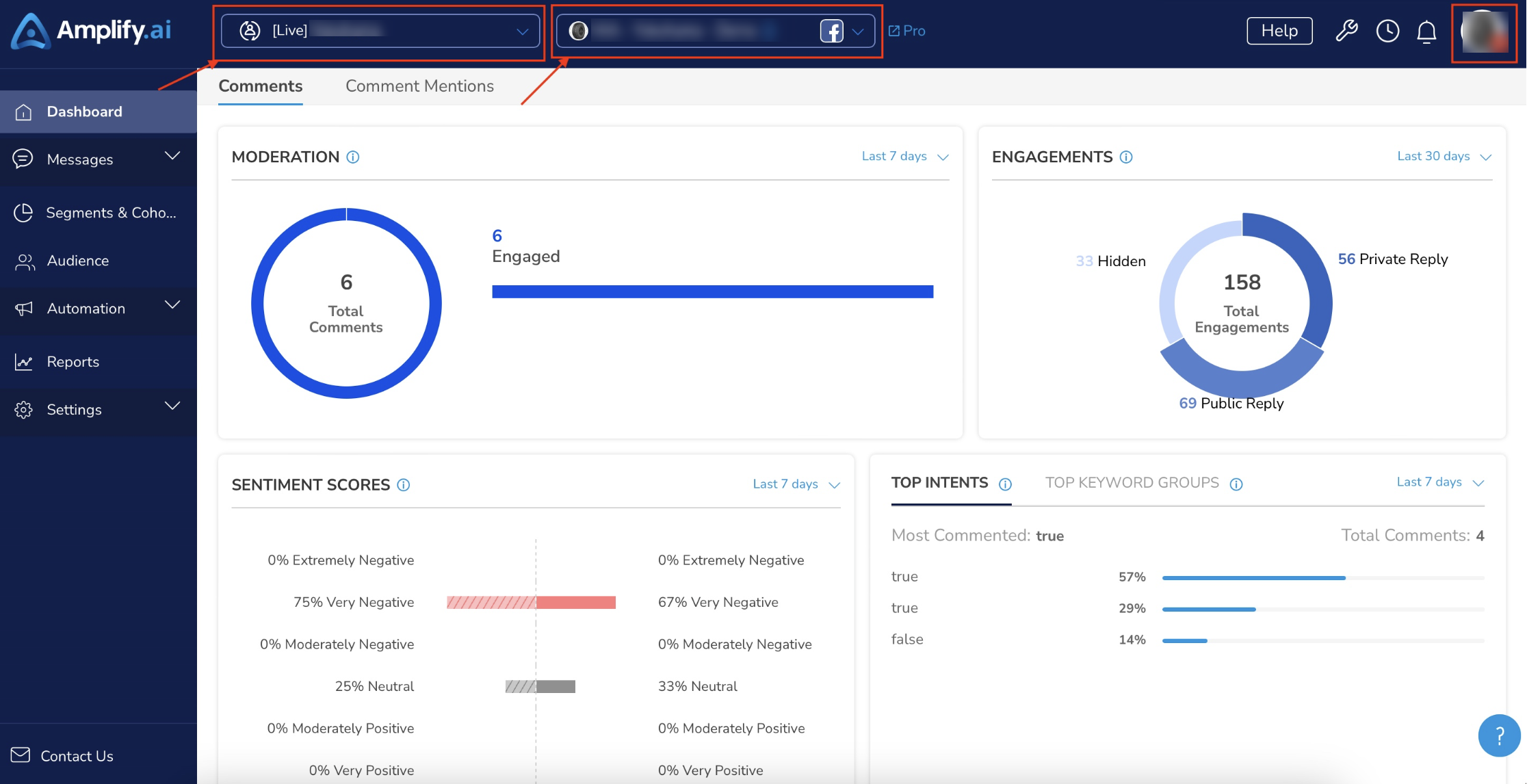Open the Engagements Last 30 days dropdown
Screen dimensions: 1527x784
click(x=1444, y=157)
